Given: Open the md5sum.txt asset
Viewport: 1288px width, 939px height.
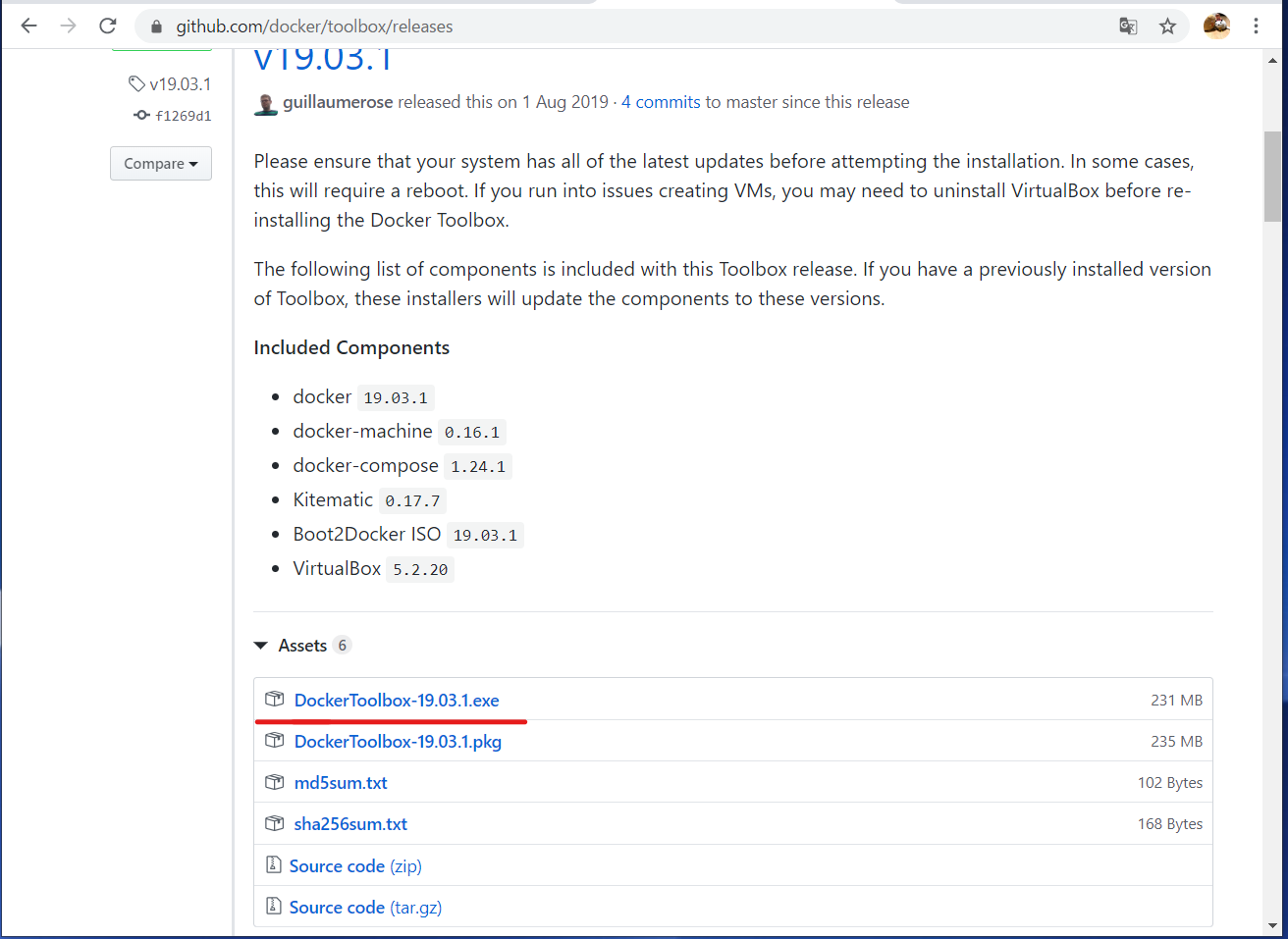Looking at the screenshot, I should [x=341, y=783].
